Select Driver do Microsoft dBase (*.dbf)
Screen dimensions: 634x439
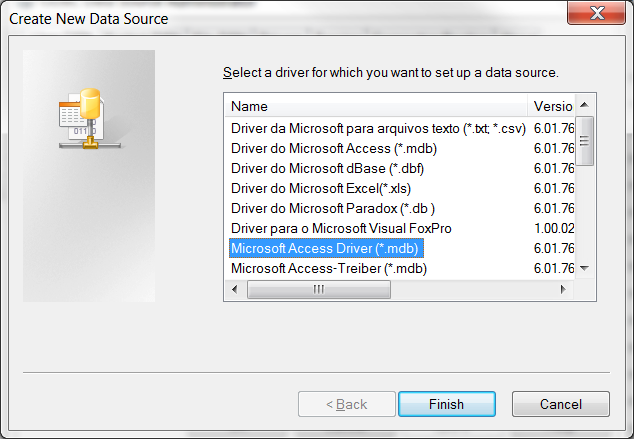coord(328,168)
